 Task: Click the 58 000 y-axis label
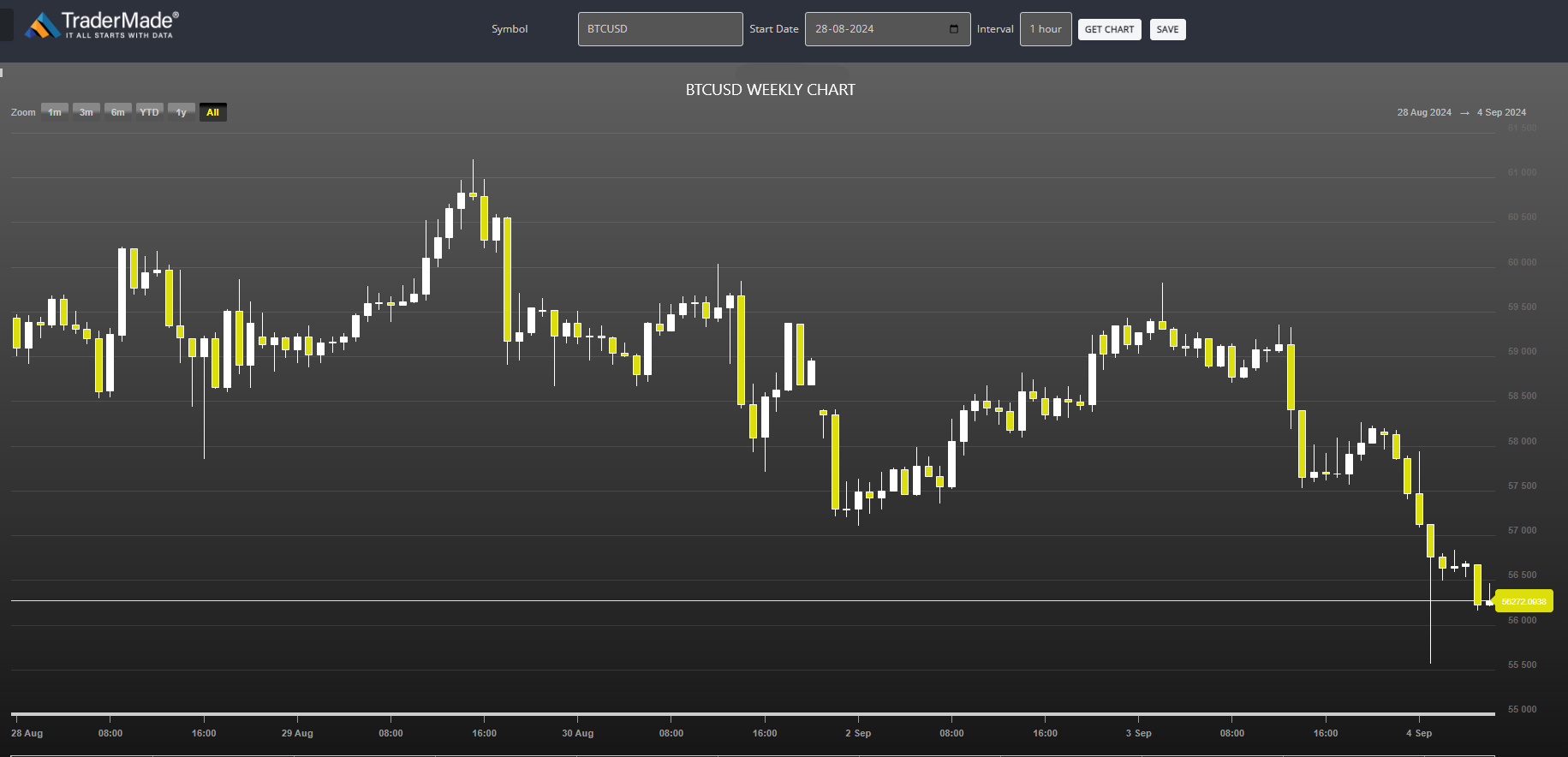pyautogui.click(x=1522, y=441)
